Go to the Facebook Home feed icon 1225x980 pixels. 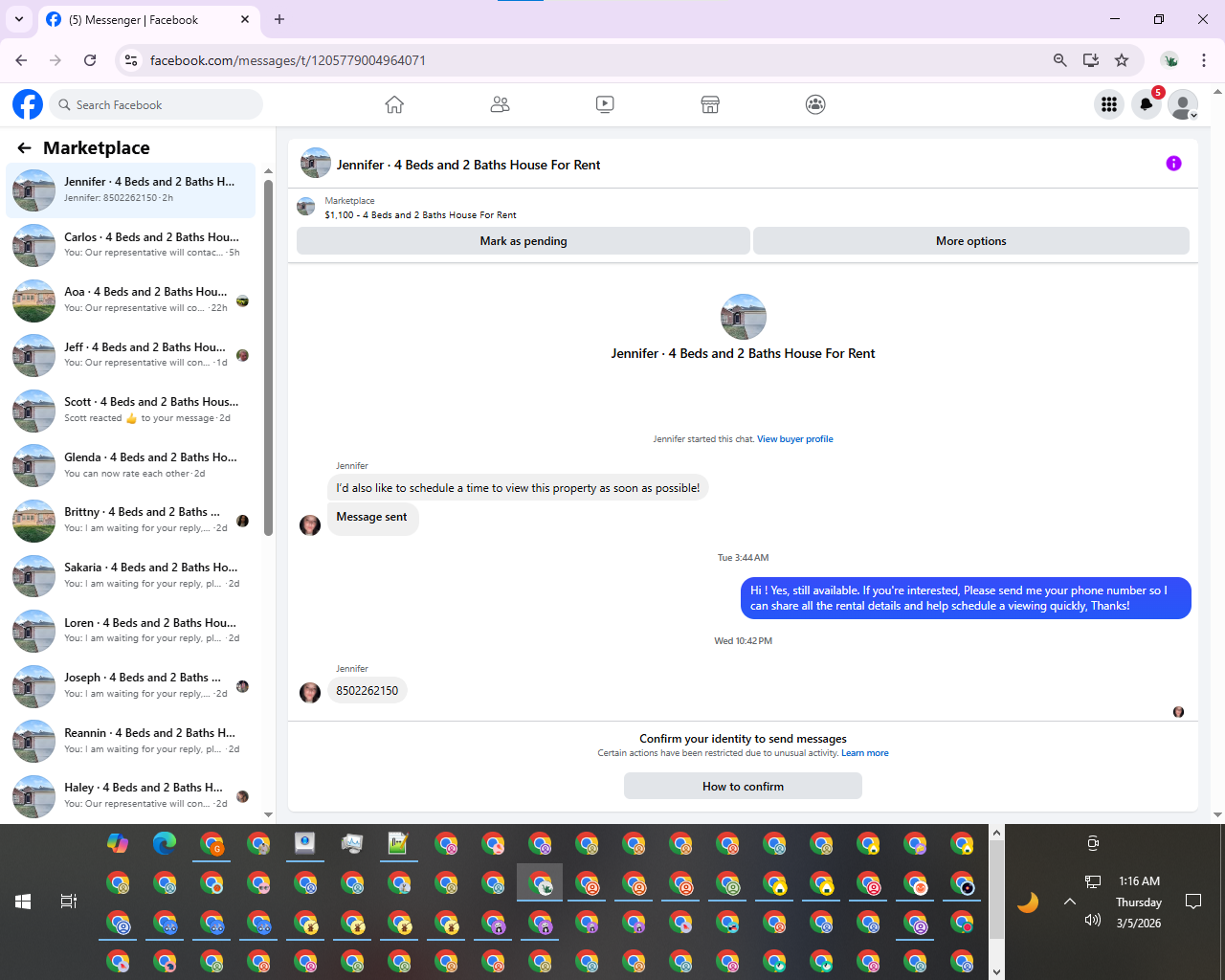pos(394,104)
